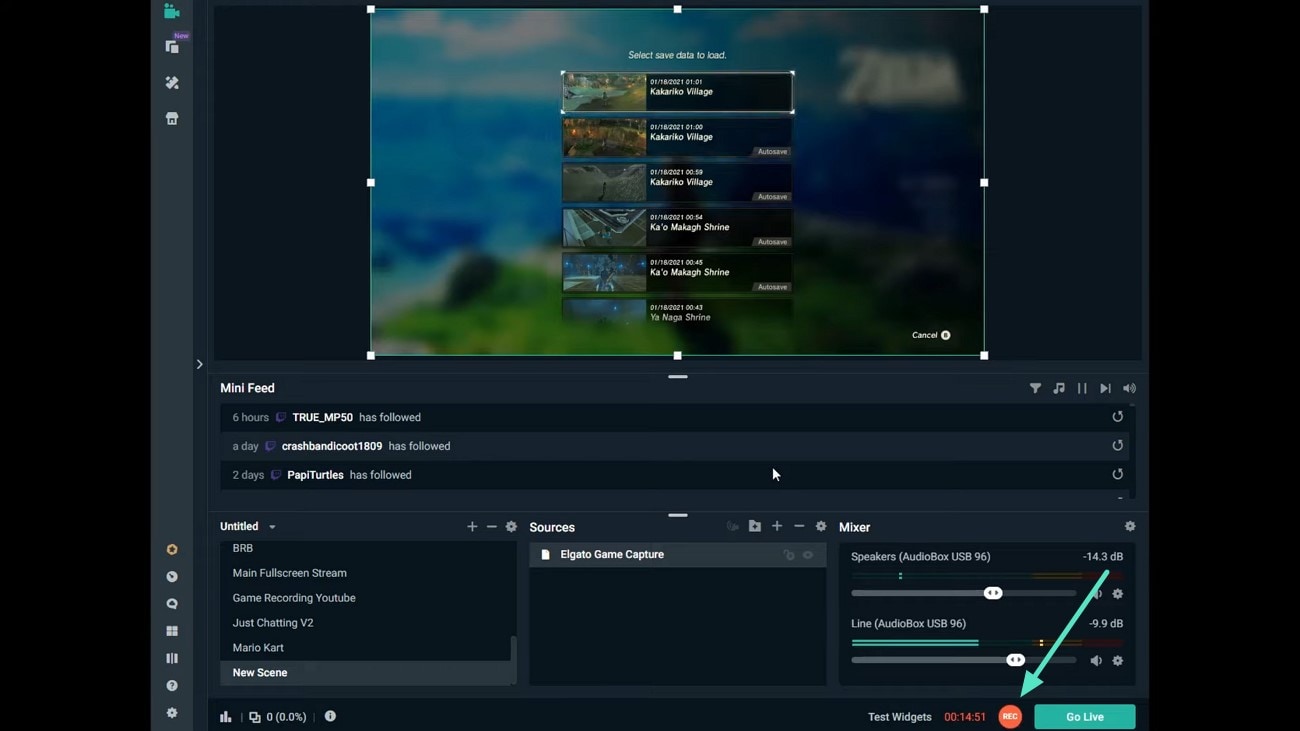
Task: Open the Untitled scene collection dropdown
Action: pos(248,526)
